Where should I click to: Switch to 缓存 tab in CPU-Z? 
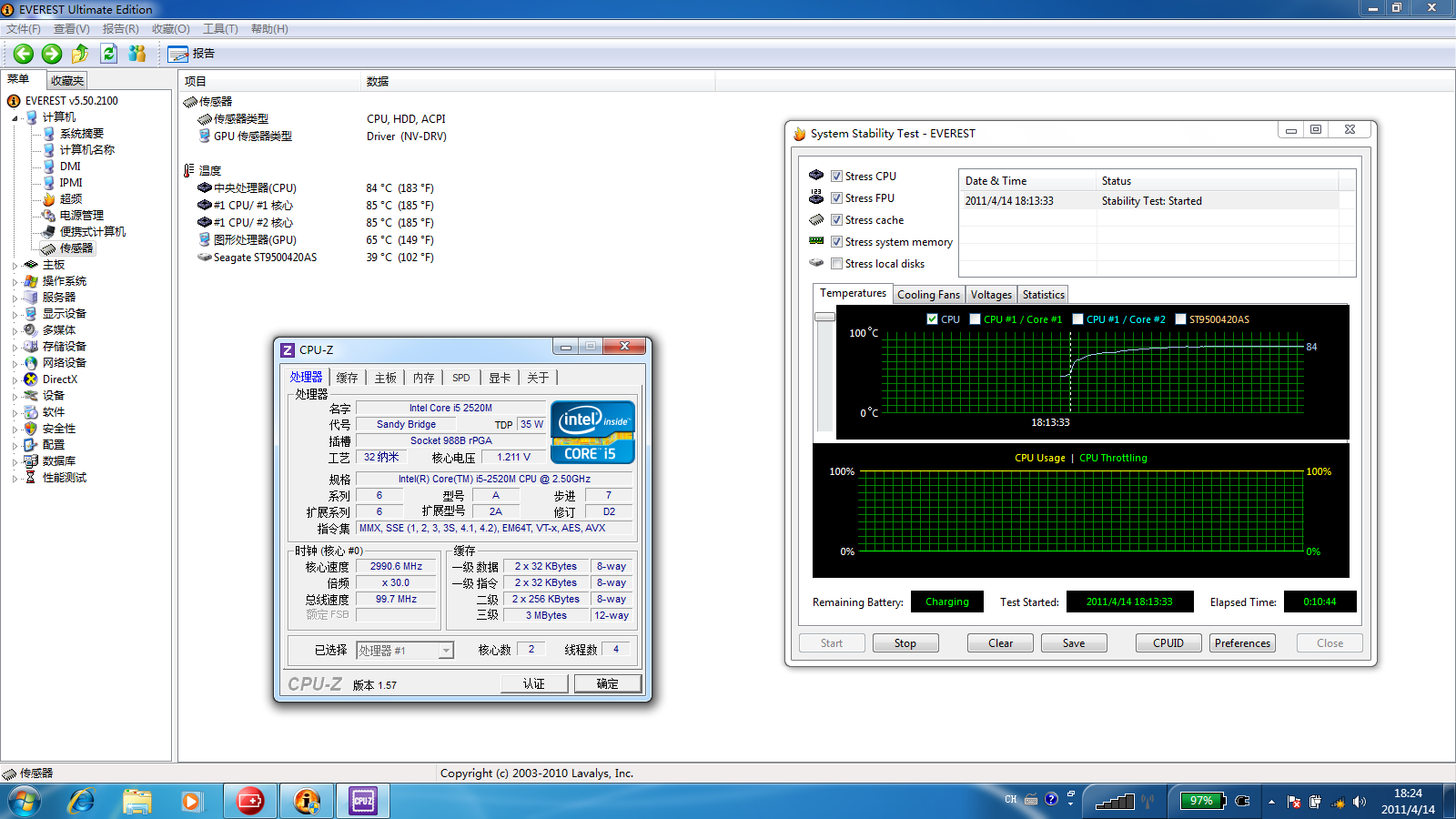click(x=347, y=378)
